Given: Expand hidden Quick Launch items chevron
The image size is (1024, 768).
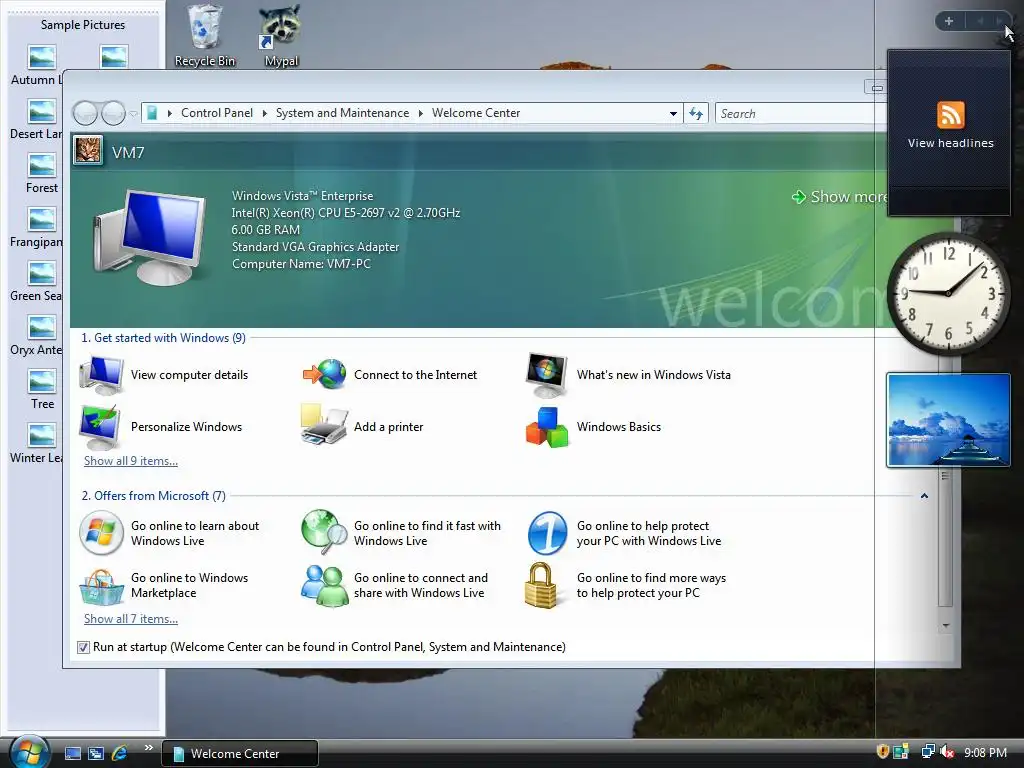Looking at the screenshot, I should pos(148,748).
